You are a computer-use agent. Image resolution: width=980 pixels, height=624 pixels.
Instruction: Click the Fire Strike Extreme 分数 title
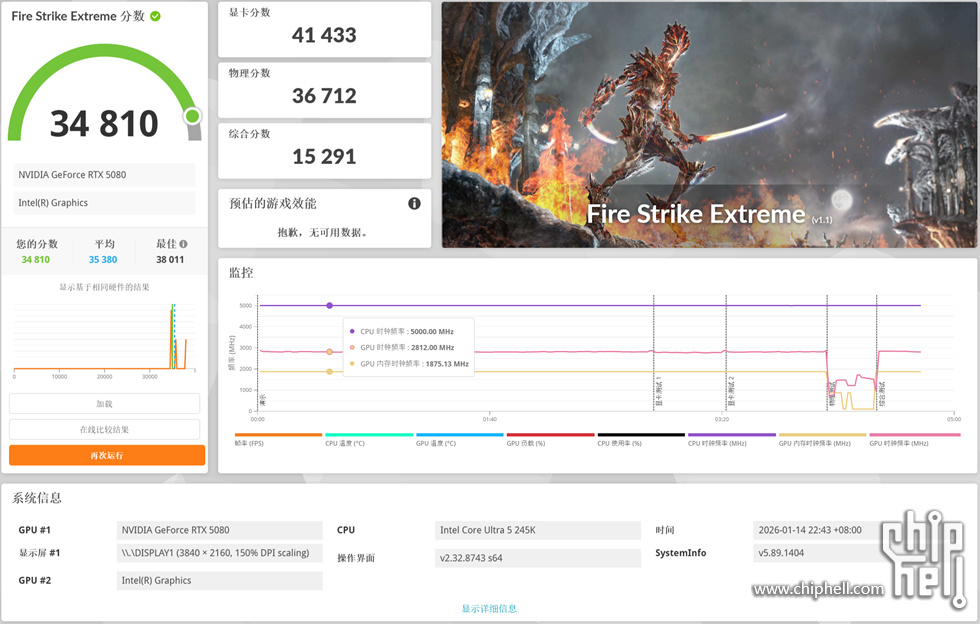[78, 16]
